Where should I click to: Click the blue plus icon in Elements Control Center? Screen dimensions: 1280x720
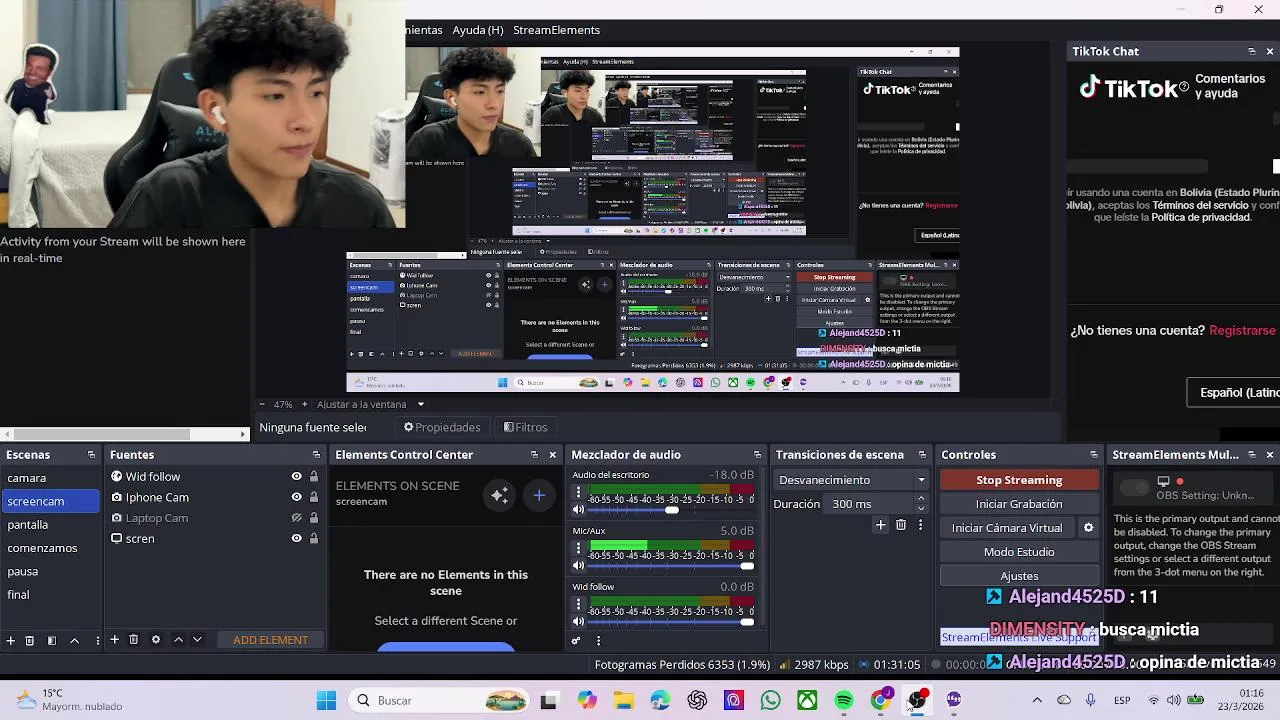[538, 495]
